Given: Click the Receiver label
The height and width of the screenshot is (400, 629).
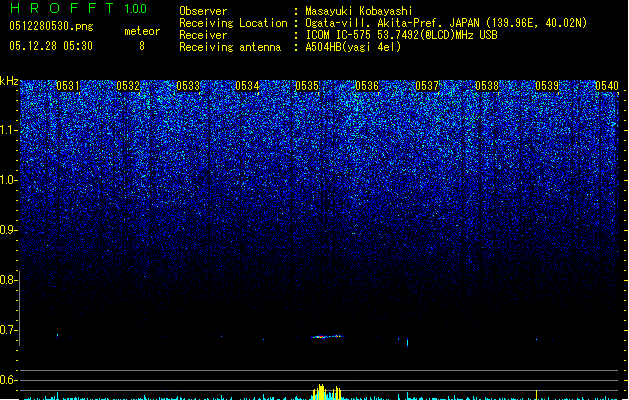Looking at the screenshot, I should (203, 35).
